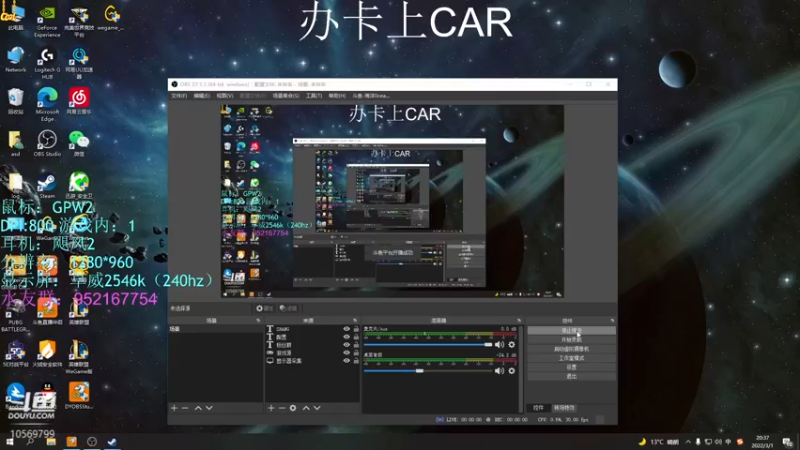Hide the 游戏源 source with its eye icon
This screenshot has width=800, height=450.
click(346, 353)
